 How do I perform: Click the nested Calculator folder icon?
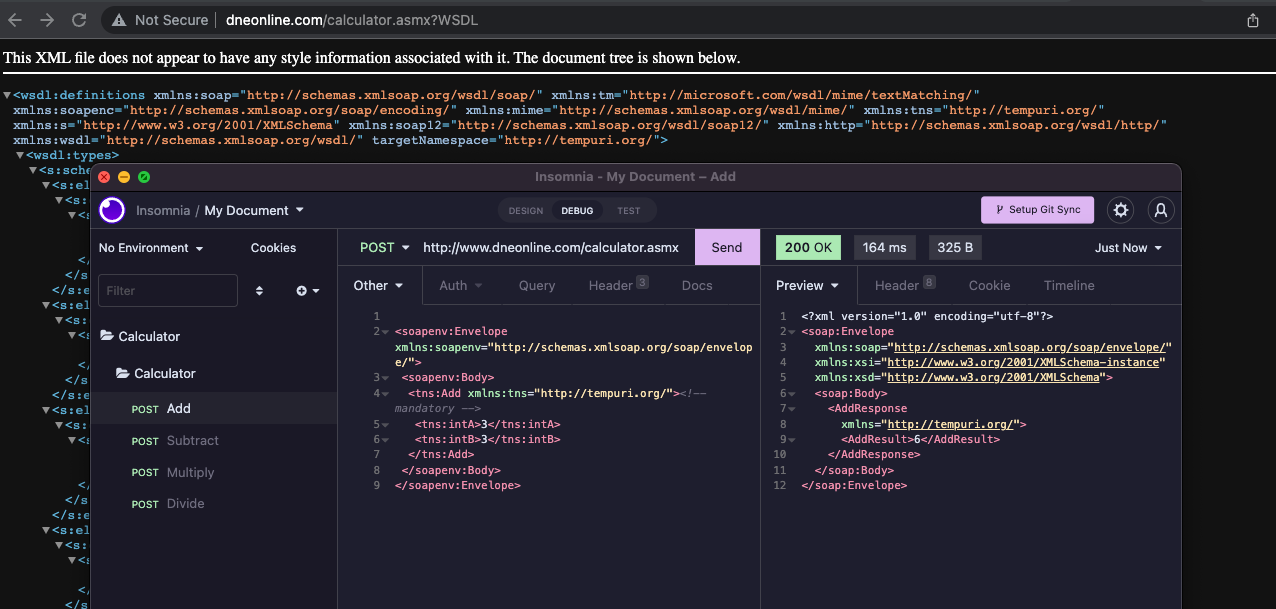(x=123, y=374)
